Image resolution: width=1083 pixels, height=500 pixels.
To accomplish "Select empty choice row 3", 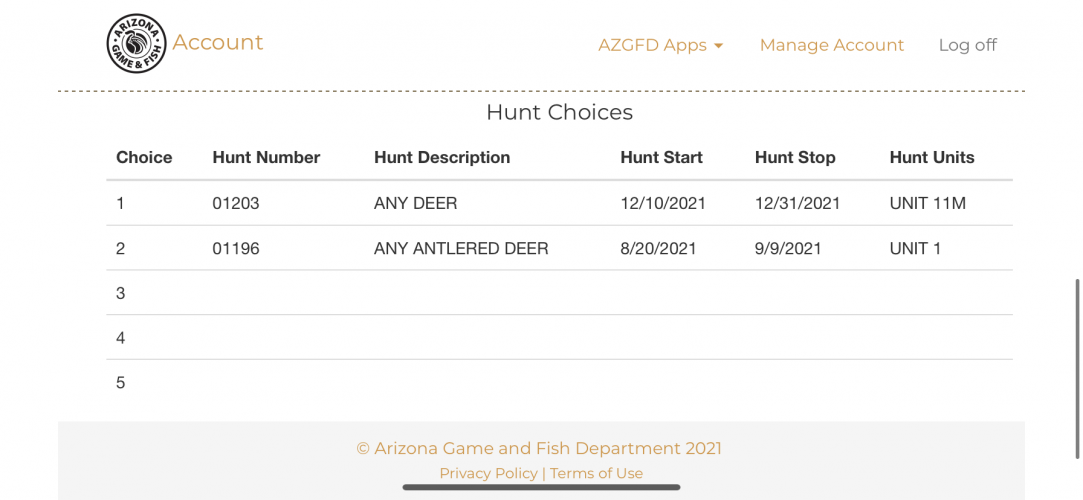I will (x=559, y=293).
